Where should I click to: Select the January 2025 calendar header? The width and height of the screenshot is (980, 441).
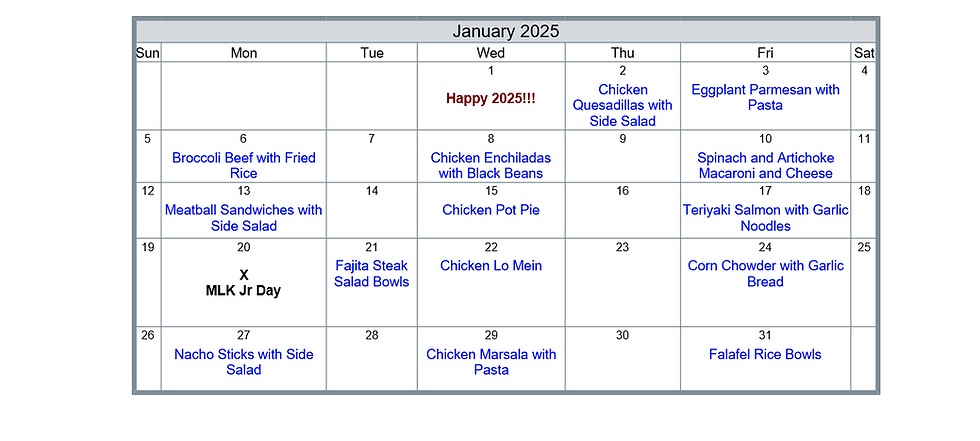(506, 31)
